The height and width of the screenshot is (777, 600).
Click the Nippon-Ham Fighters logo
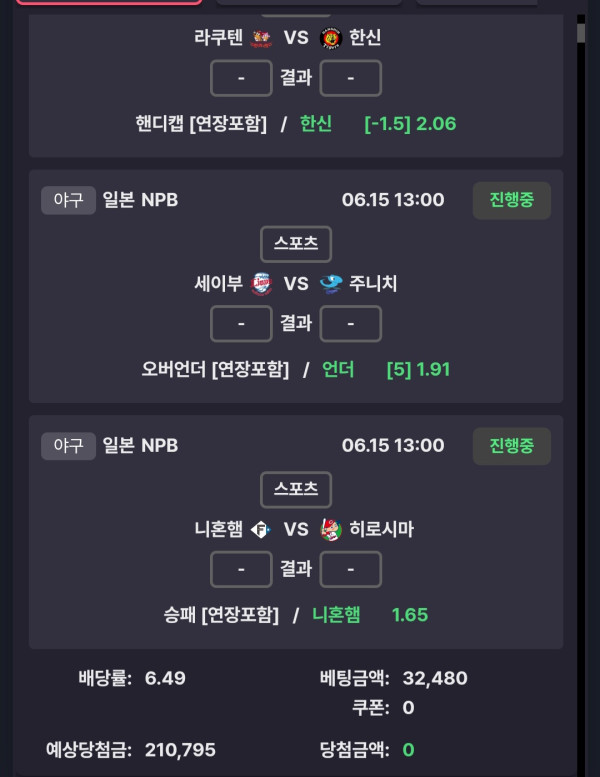pyautogui.click(x=261, y=530)
